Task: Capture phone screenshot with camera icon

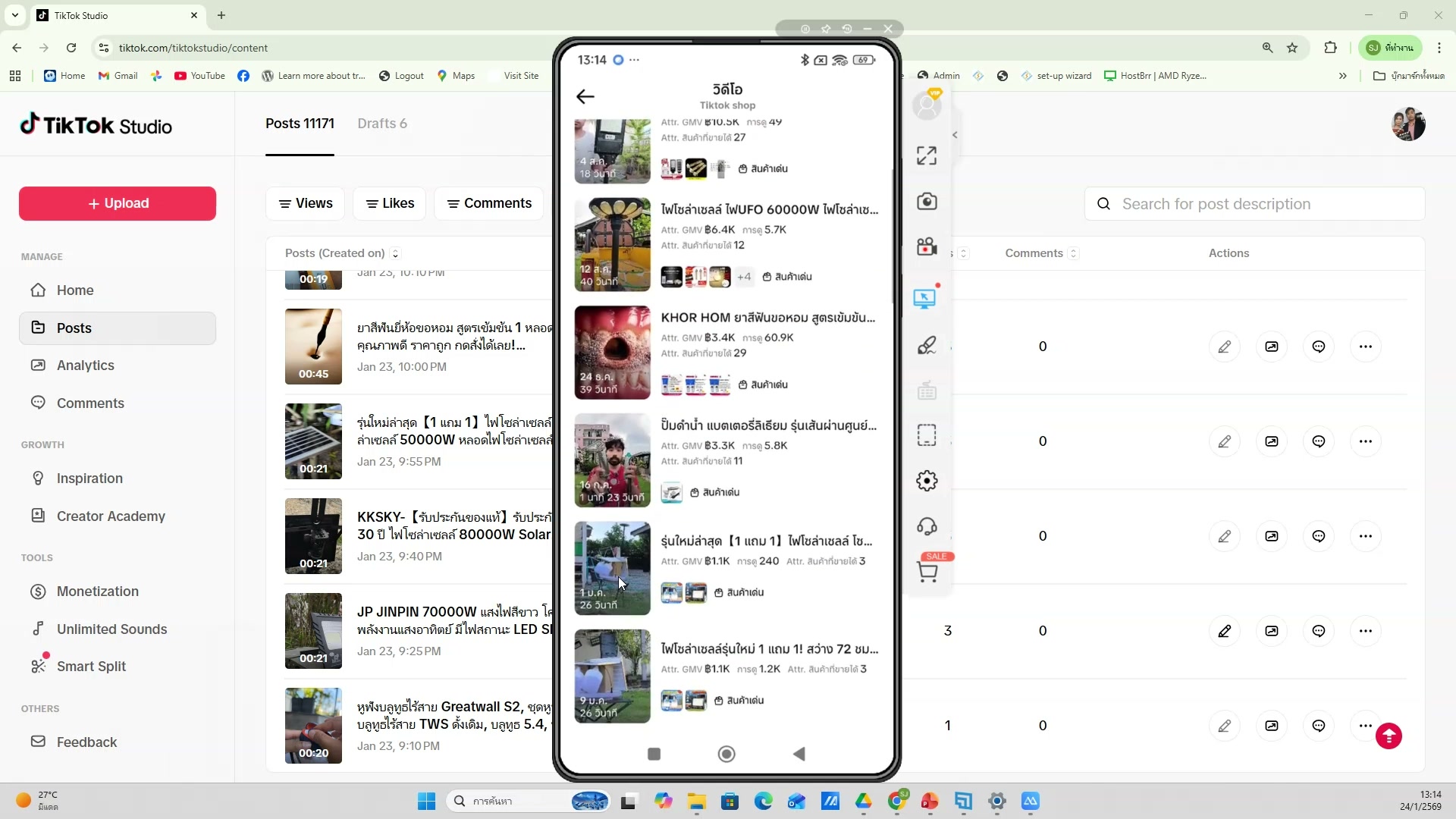Action: 927,201
